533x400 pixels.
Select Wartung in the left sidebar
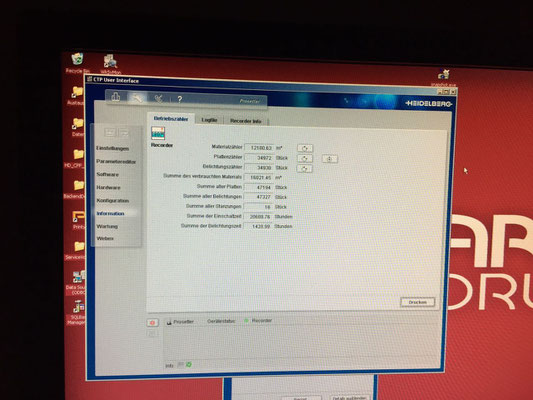pyautogui.click(x=107, y=226)
